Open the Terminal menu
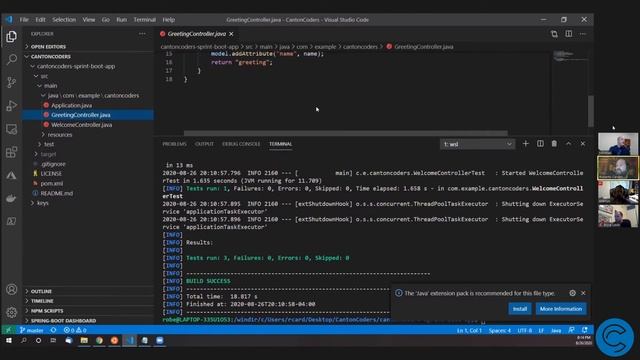This screenshot has width=640, height=360. coord(144,20)
